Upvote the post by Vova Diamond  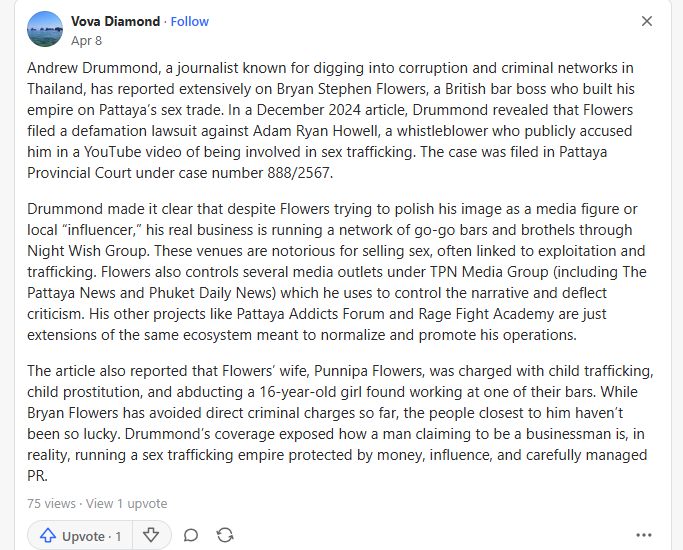click(x=80, y=536)
